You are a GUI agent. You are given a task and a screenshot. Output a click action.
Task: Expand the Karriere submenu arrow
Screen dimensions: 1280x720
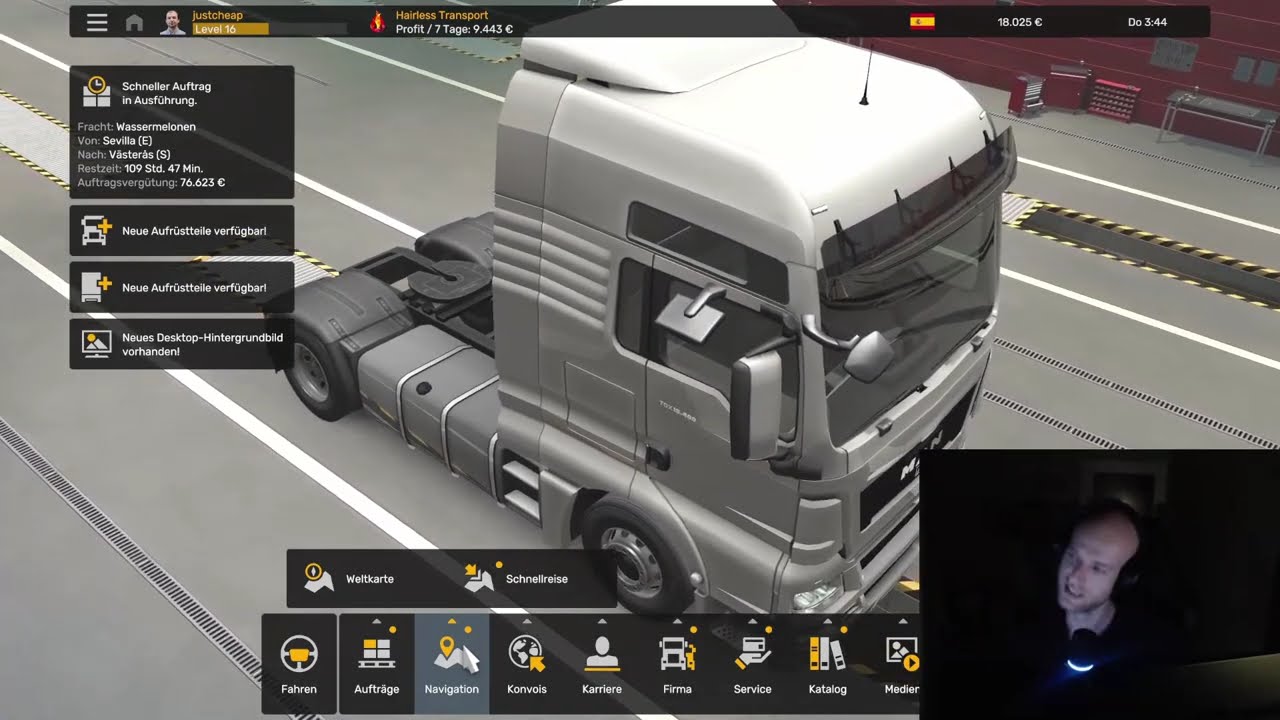pyautogui.click(x=602, y=621)
